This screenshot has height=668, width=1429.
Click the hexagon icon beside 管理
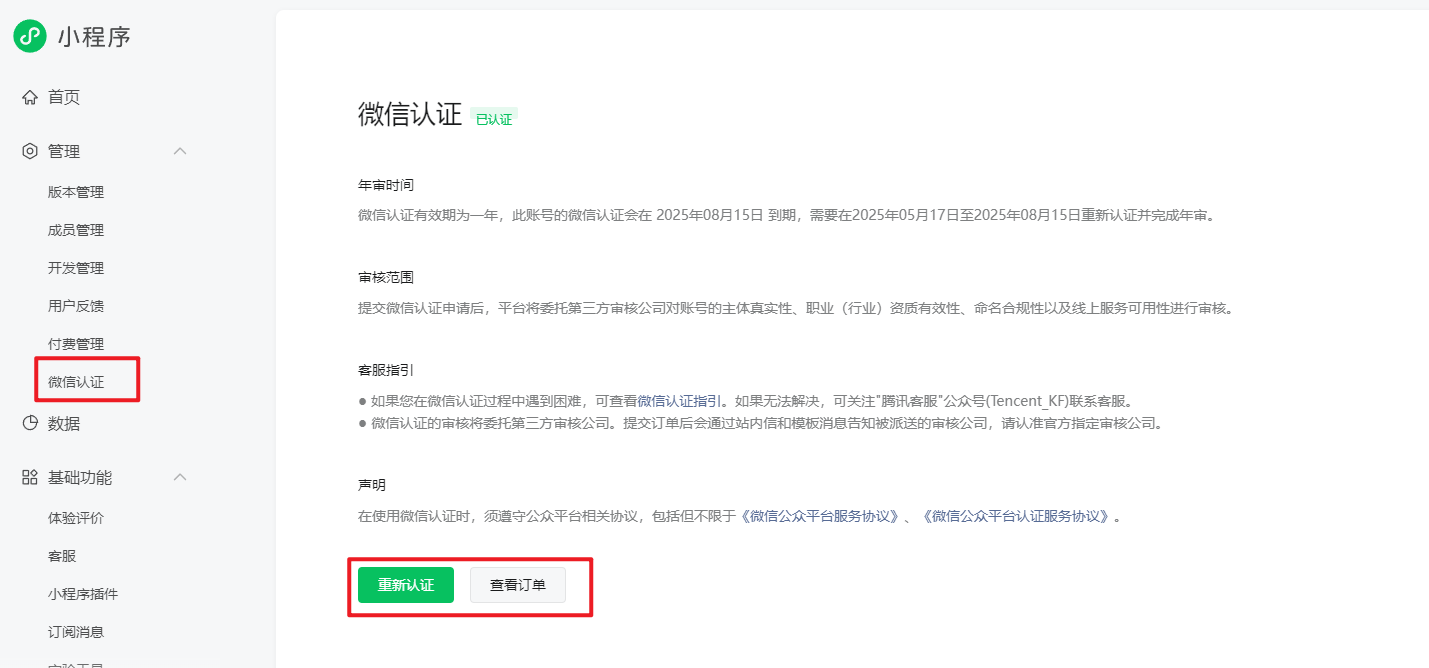pos(30,151)
